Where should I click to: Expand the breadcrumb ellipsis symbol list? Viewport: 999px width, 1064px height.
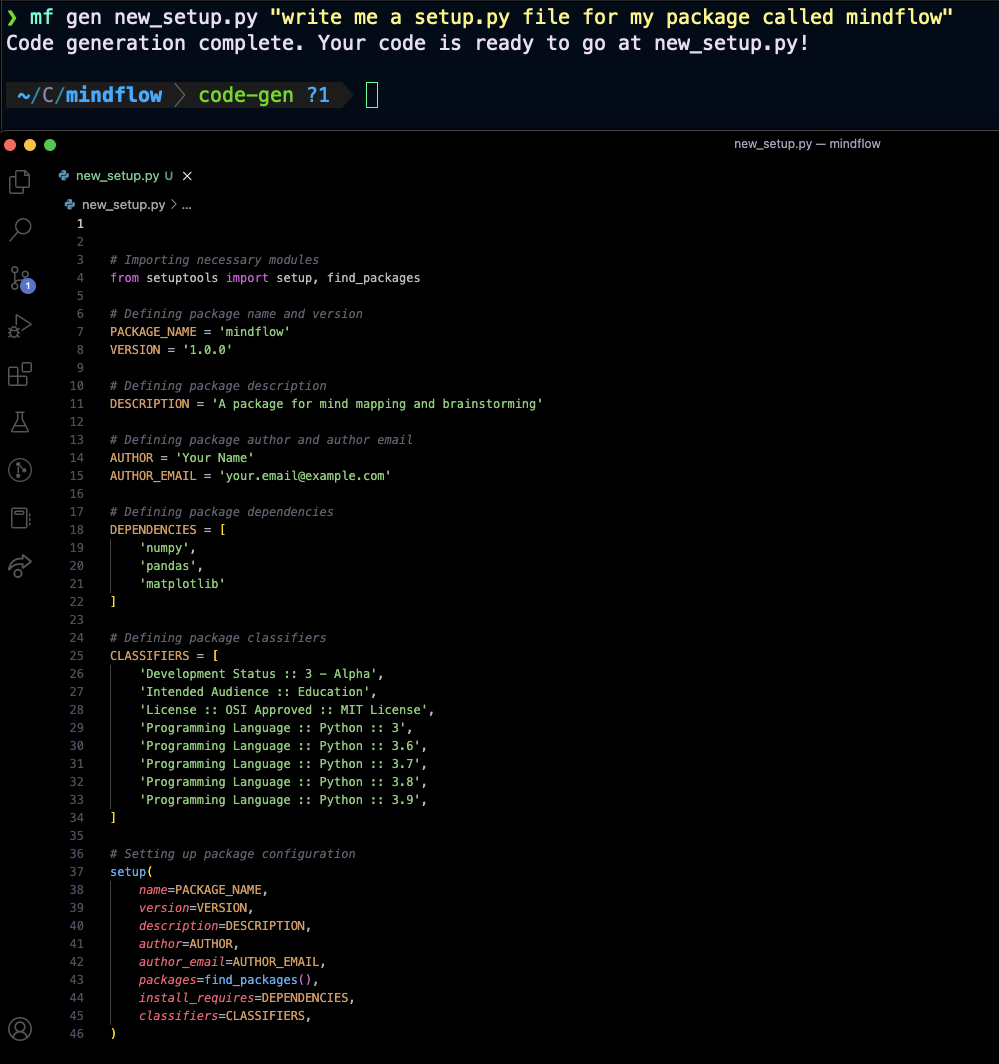click(x=186, y=204)
